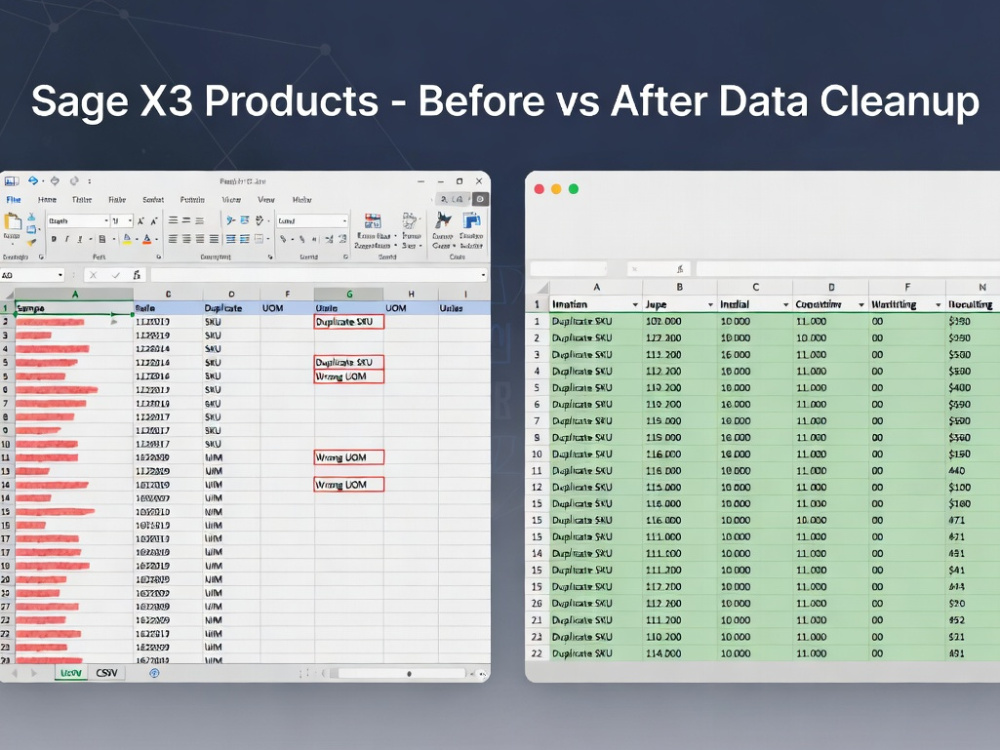Image resolution: width=1000 pixels, height=750 pixels.
Task: Click the Top Align icon
Action: click(x=173, y=220)
